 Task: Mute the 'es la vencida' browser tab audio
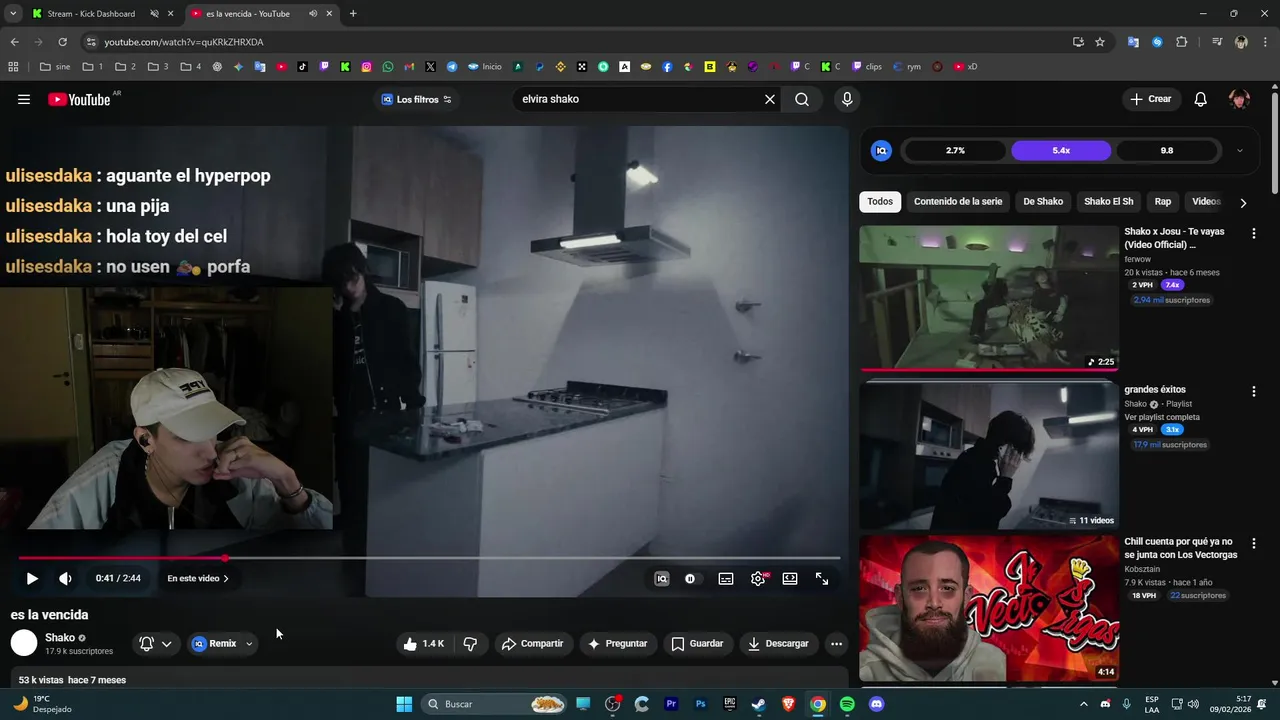(313, 14)
